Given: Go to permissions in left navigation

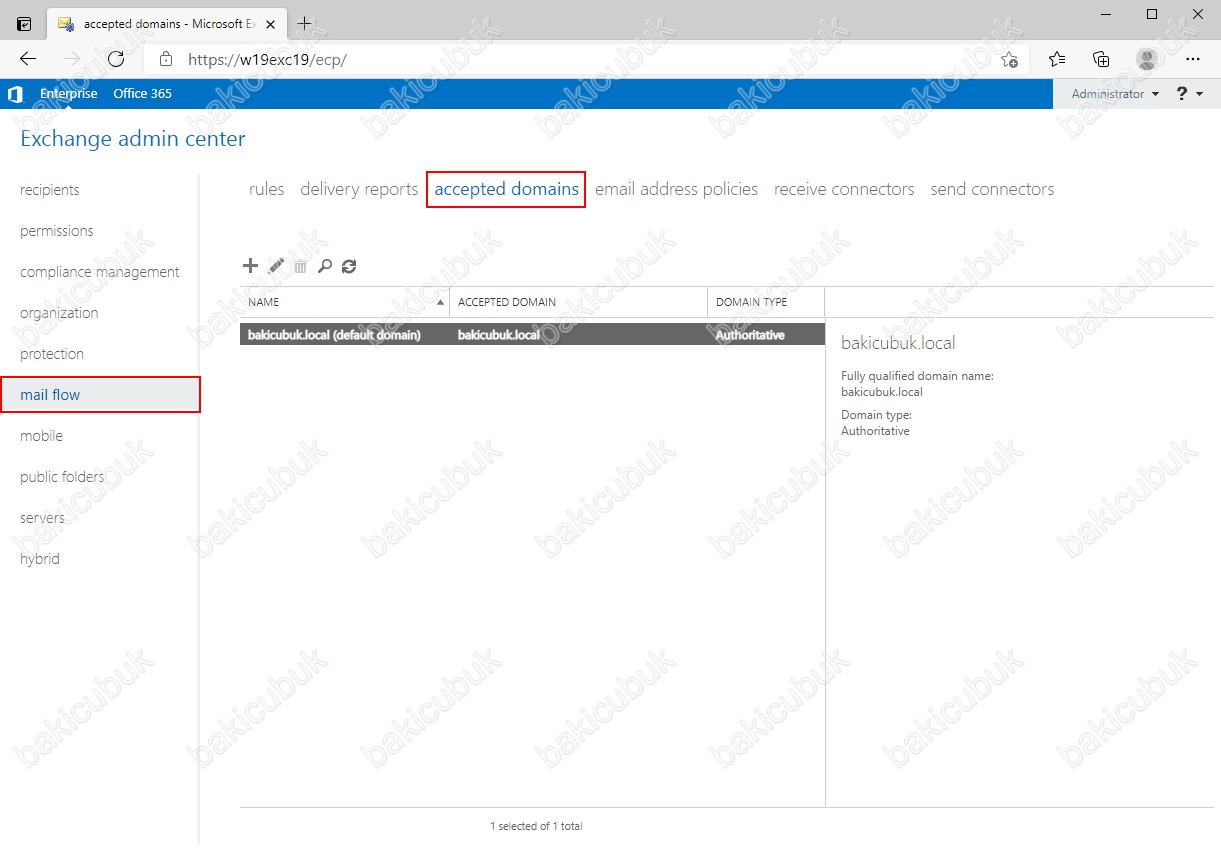Looking at the screenshot, I should (56, 231).
